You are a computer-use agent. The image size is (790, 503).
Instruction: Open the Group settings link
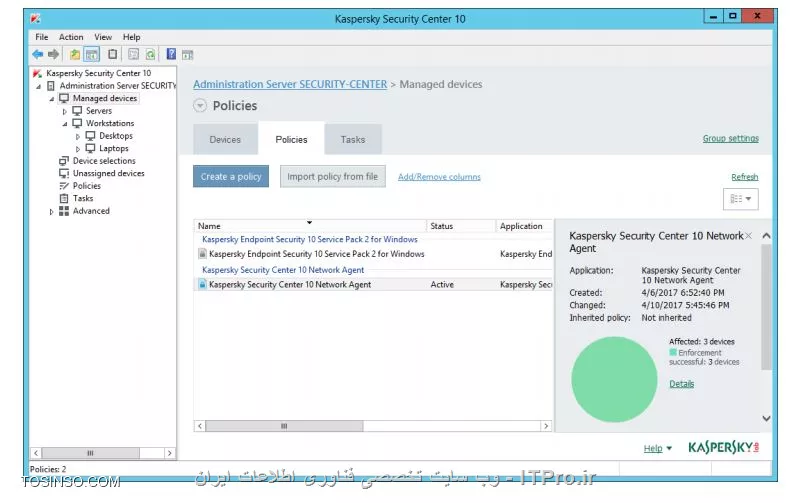click(x=731, y=138)
